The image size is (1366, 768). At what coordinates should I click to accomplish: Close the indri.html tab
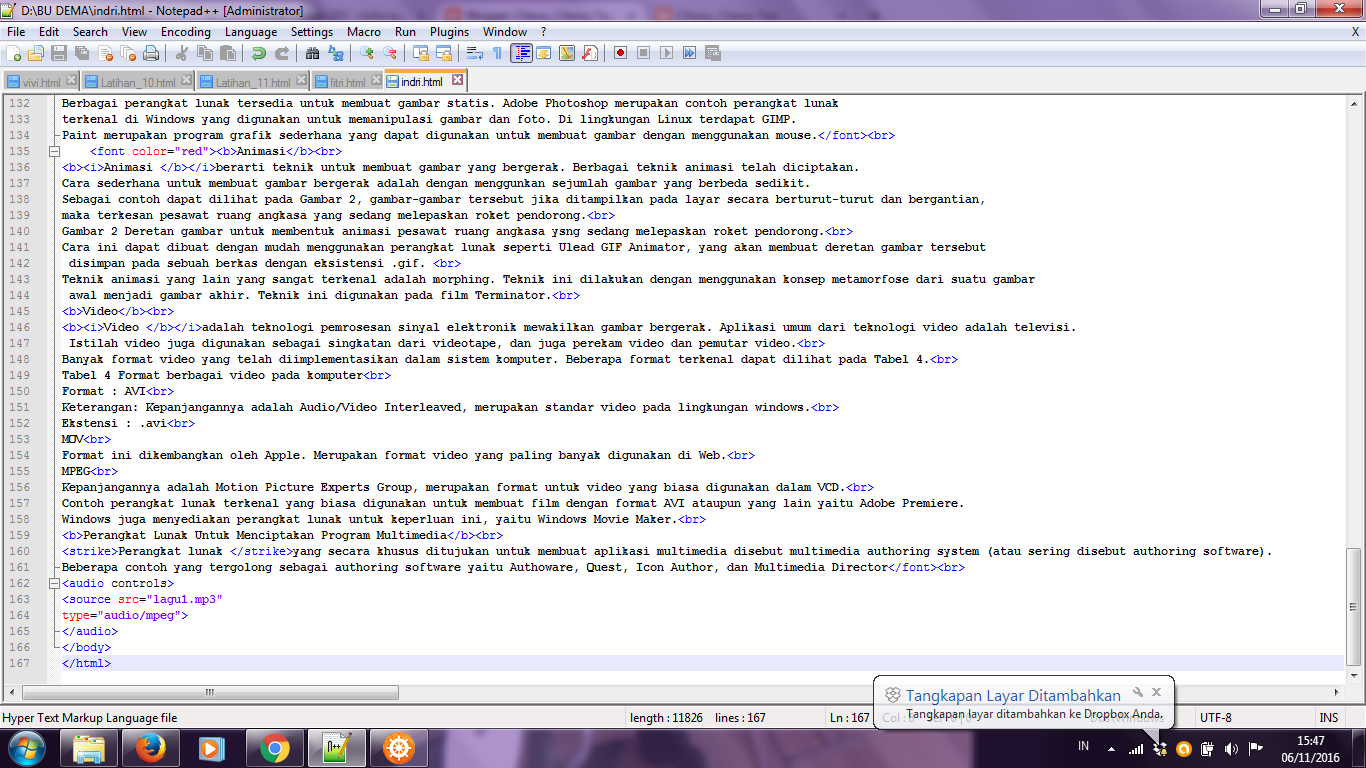(458, 79)
